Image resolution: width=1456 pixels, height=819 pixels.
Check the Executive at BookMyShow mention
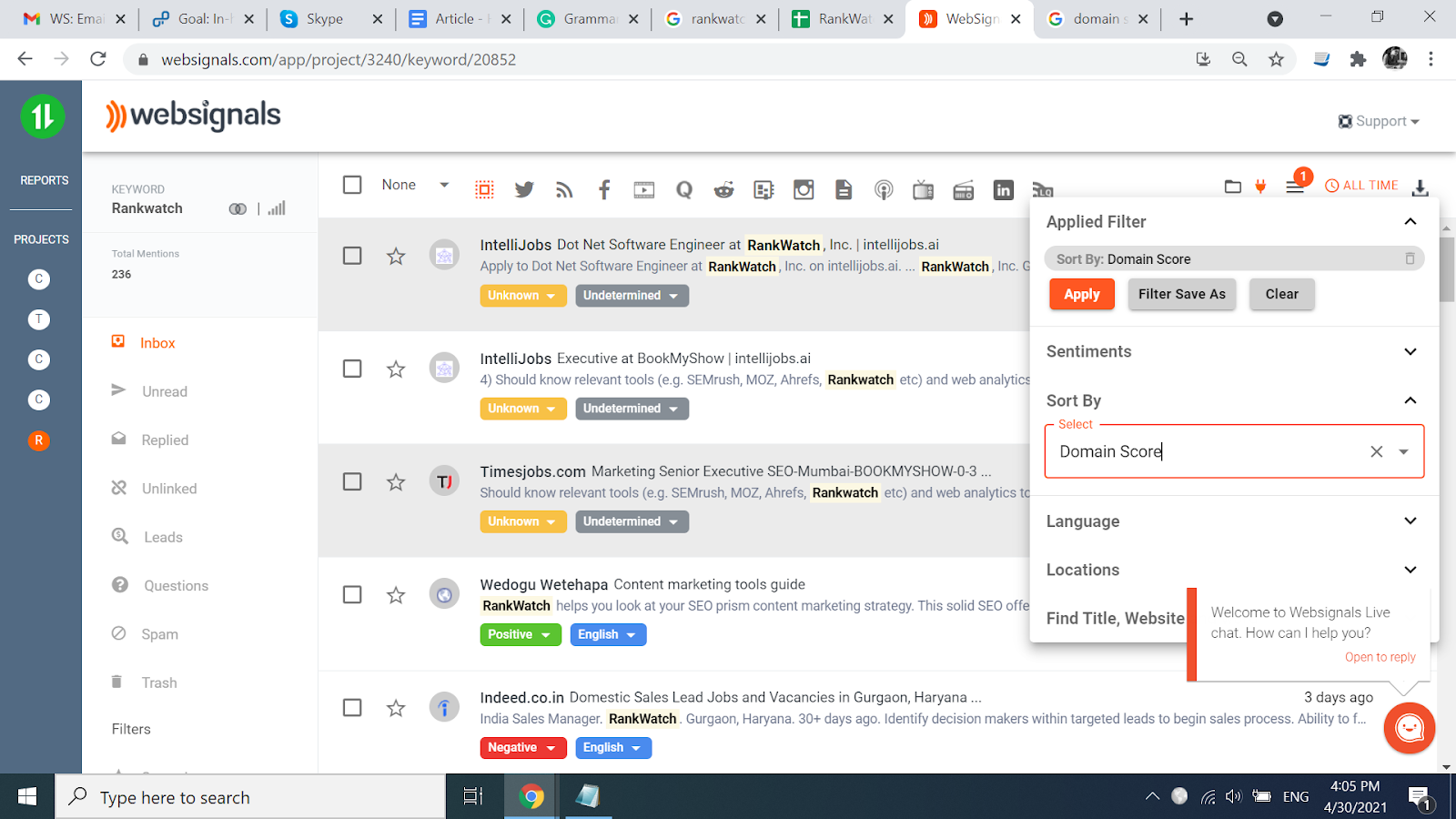[352, 369]
